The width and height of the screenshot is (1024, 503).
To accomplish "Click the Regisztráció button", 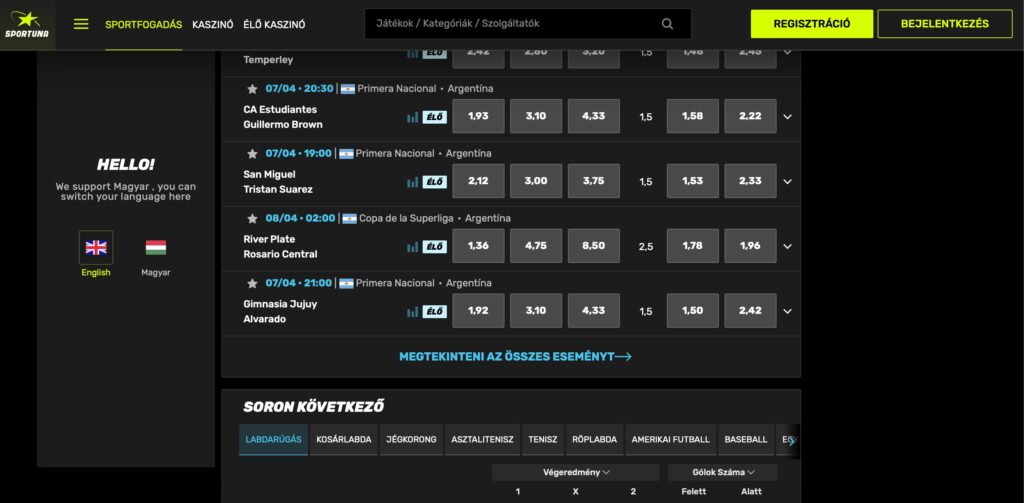I will (x=812, y=24).
